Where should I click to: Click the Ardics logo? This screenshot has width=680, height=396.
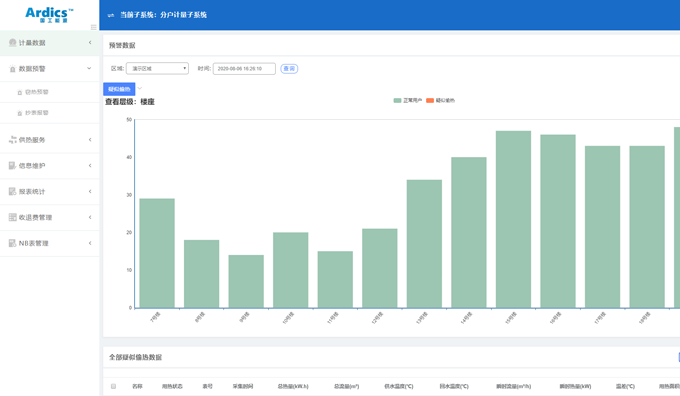tap(49, 15)
